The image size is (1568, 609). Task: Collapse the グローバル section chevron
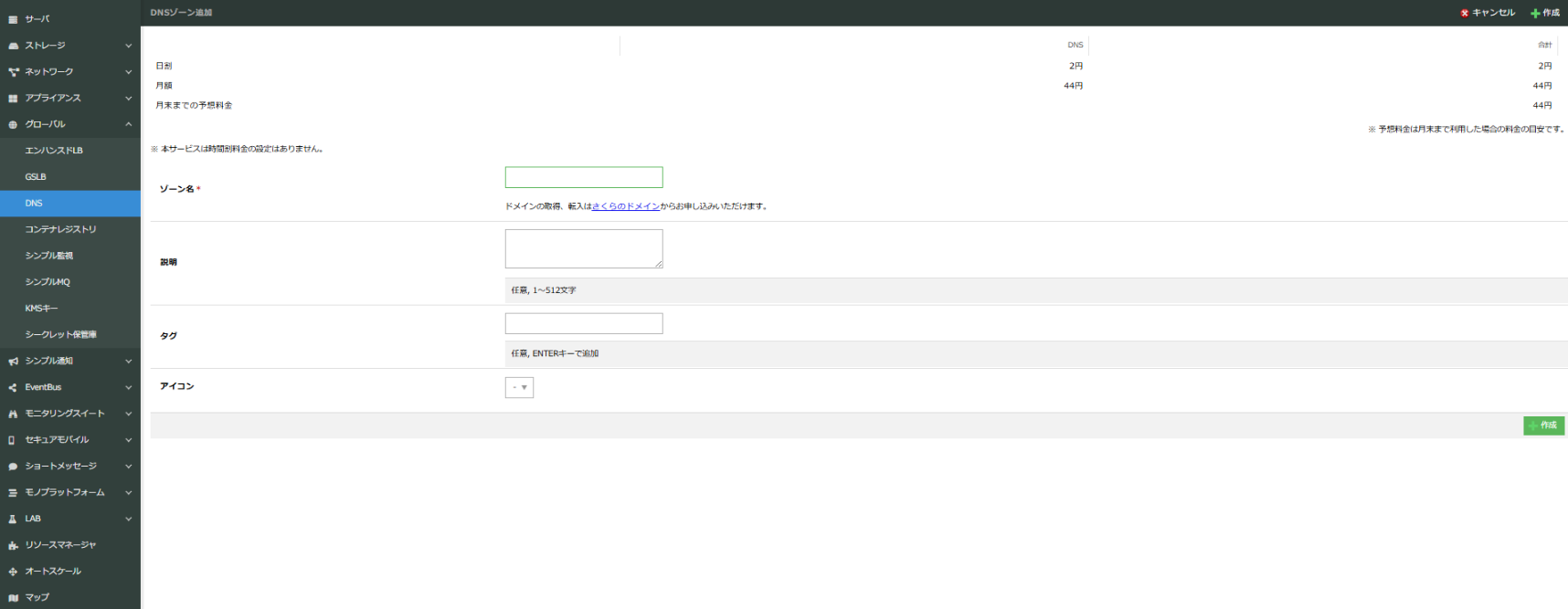tap(128, 124)
